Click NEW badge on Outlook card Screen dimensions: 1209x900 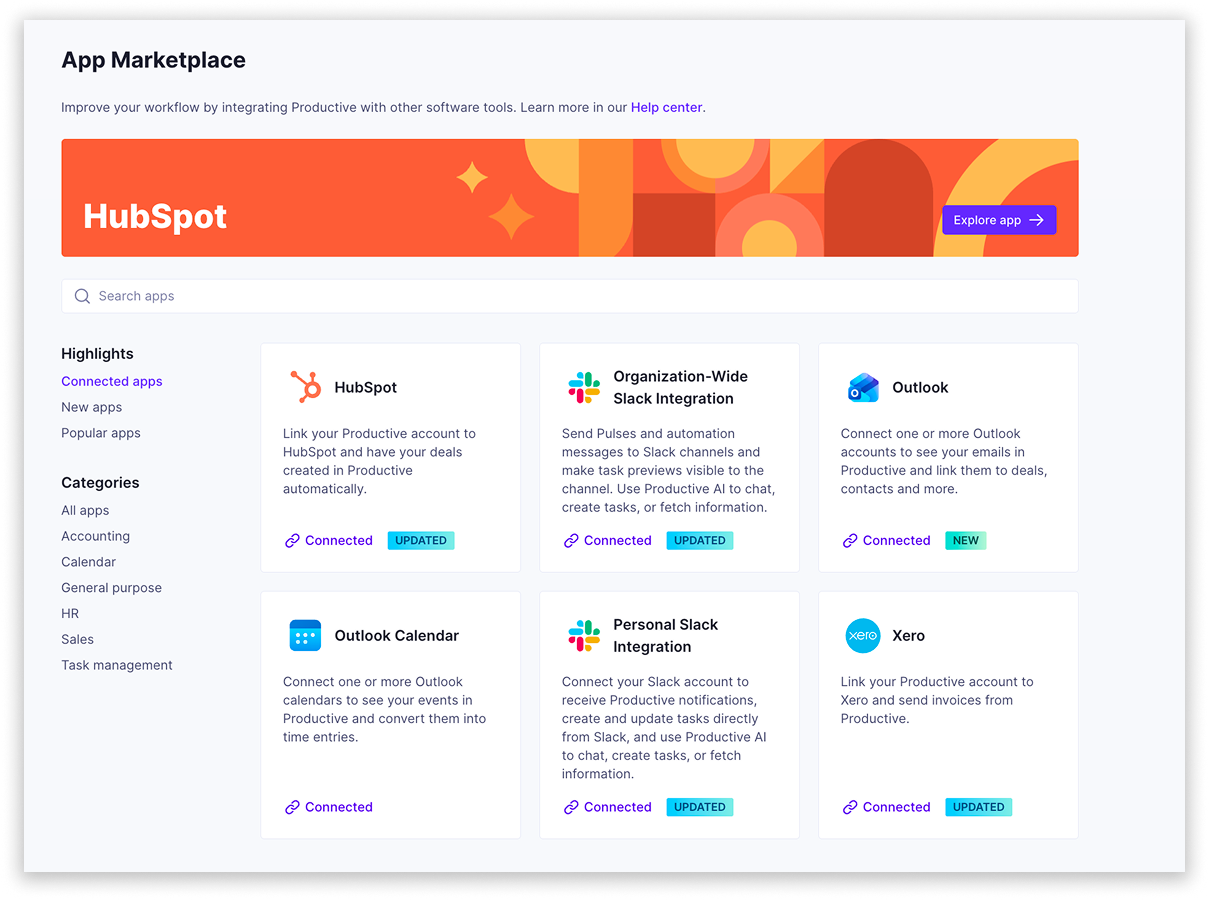pyautogui.click(x=966, y=540)
